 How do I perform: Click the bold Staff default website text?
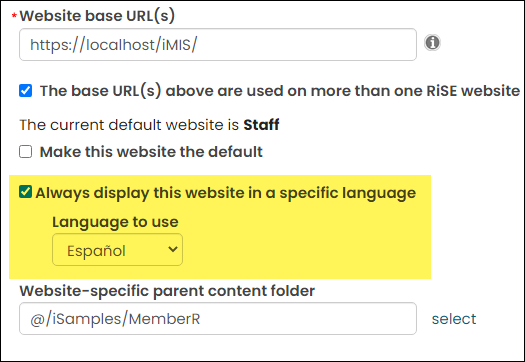pos(261,125)
